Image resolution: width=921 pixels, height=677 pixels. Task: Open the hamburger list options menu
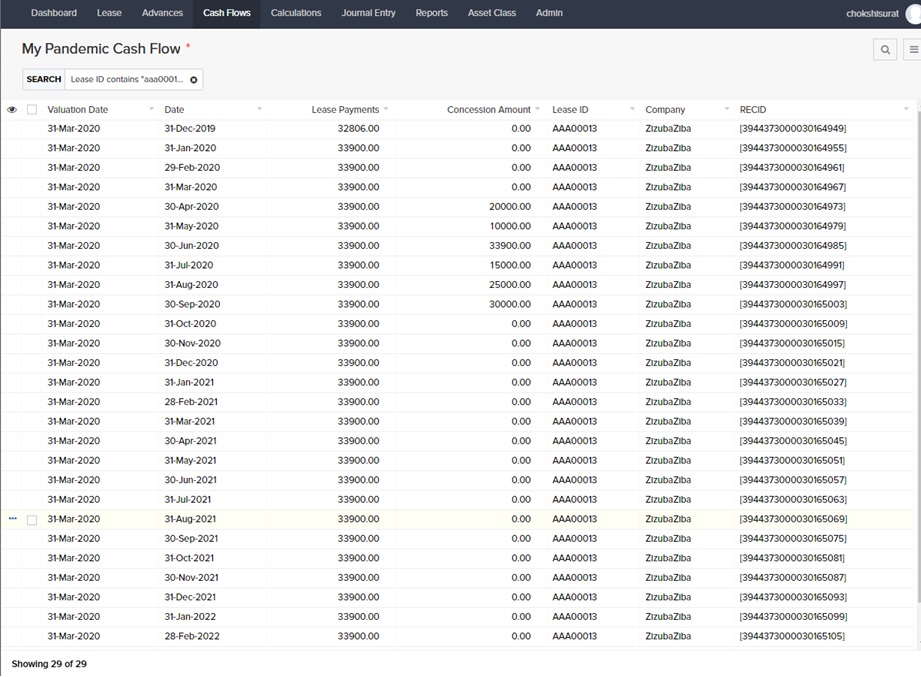click(913, 50)
